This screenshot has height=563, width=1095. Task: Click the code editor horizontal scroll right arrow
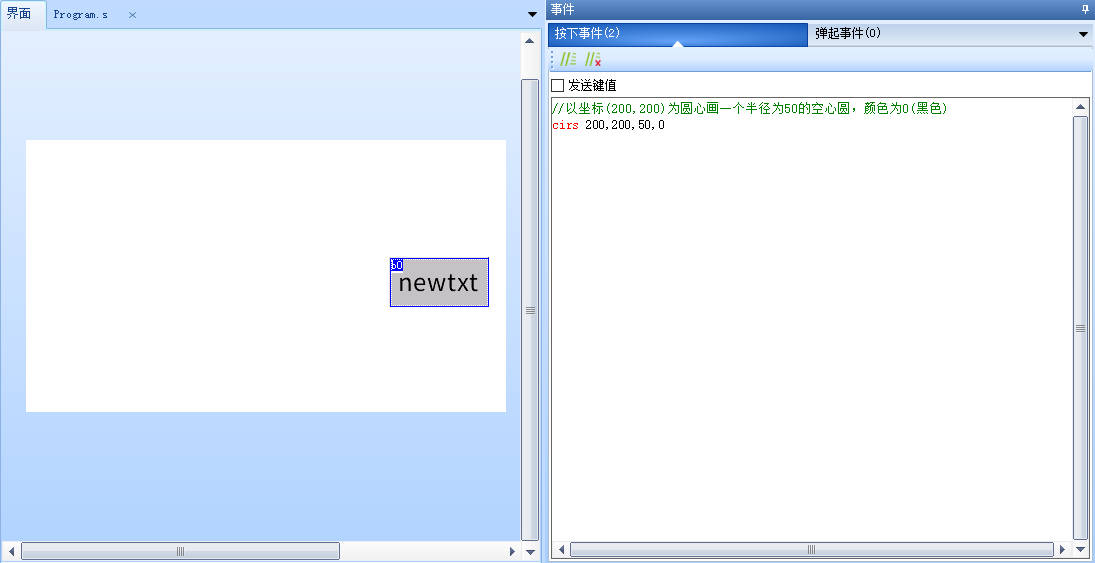pos(1062,549)
